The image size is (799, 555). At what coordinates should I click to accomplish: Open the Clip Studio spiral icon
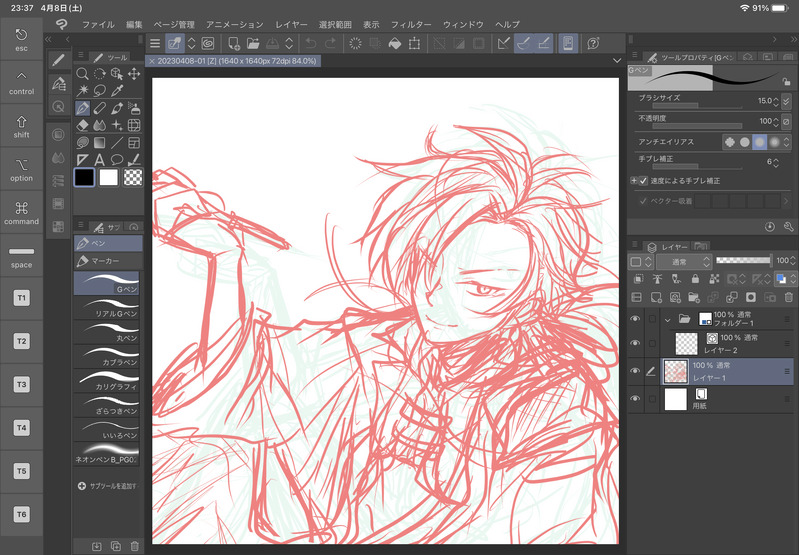[208, 44]
